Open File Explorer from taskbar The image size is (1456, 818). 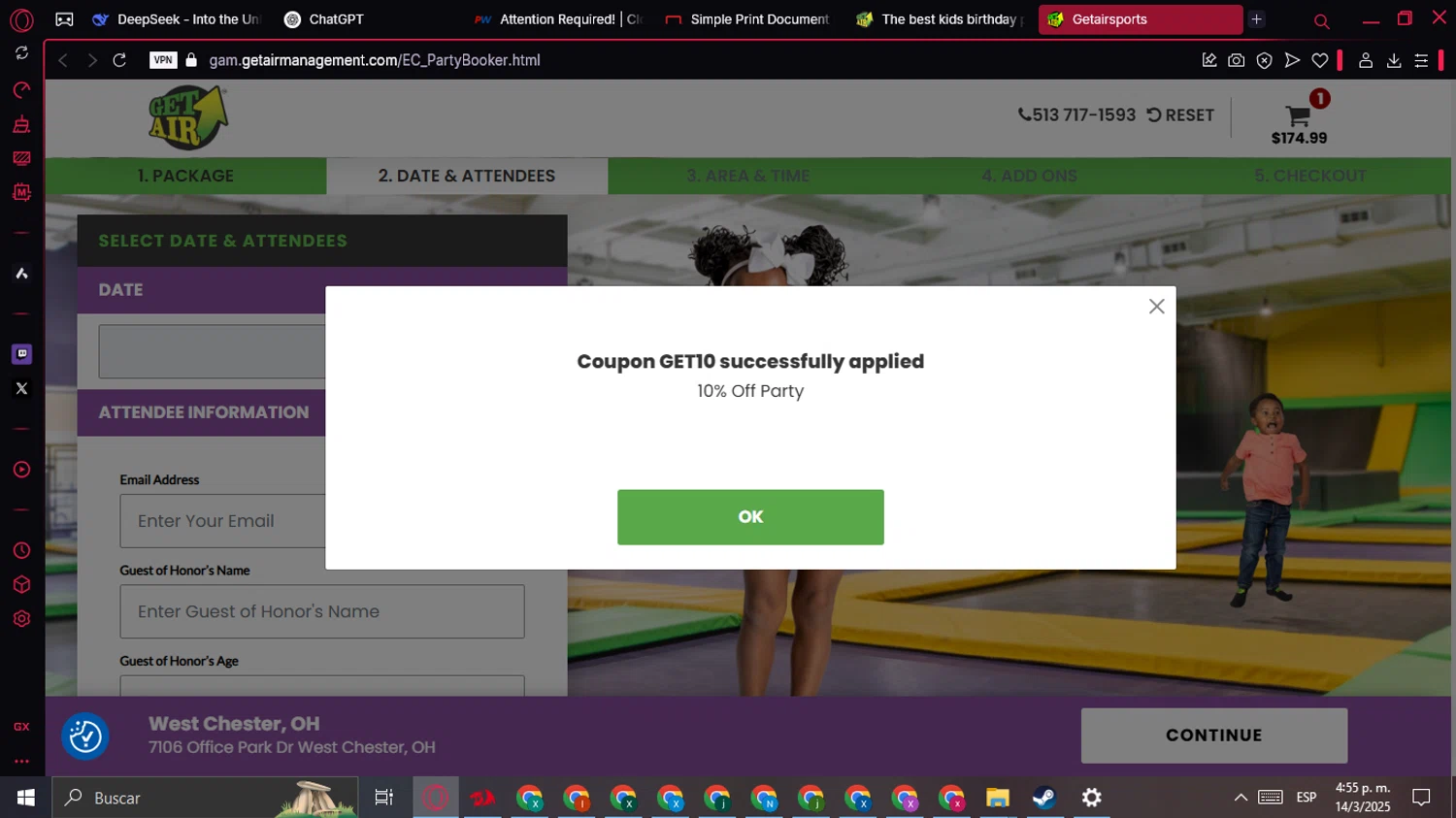pos(998,798)
